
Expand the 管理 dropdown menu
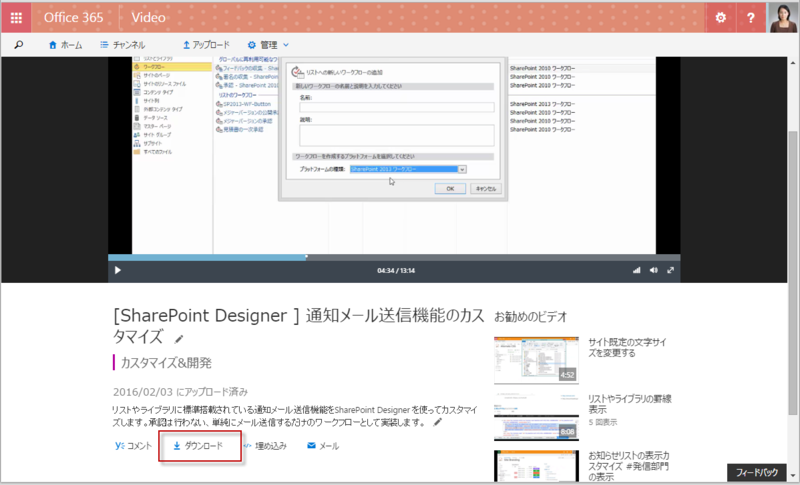point(268,45)
